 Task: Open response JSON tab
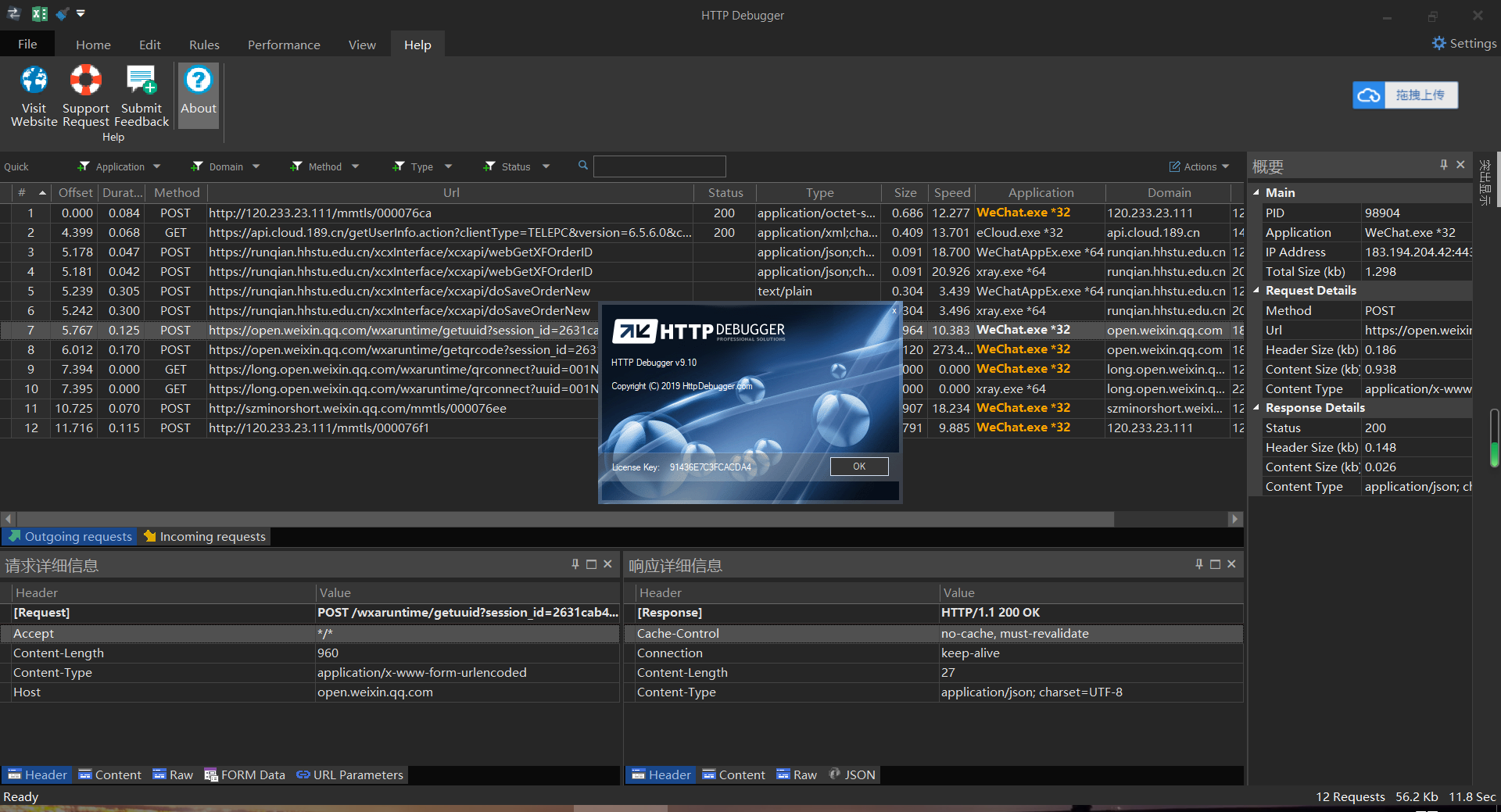click(x=851, y=774)
